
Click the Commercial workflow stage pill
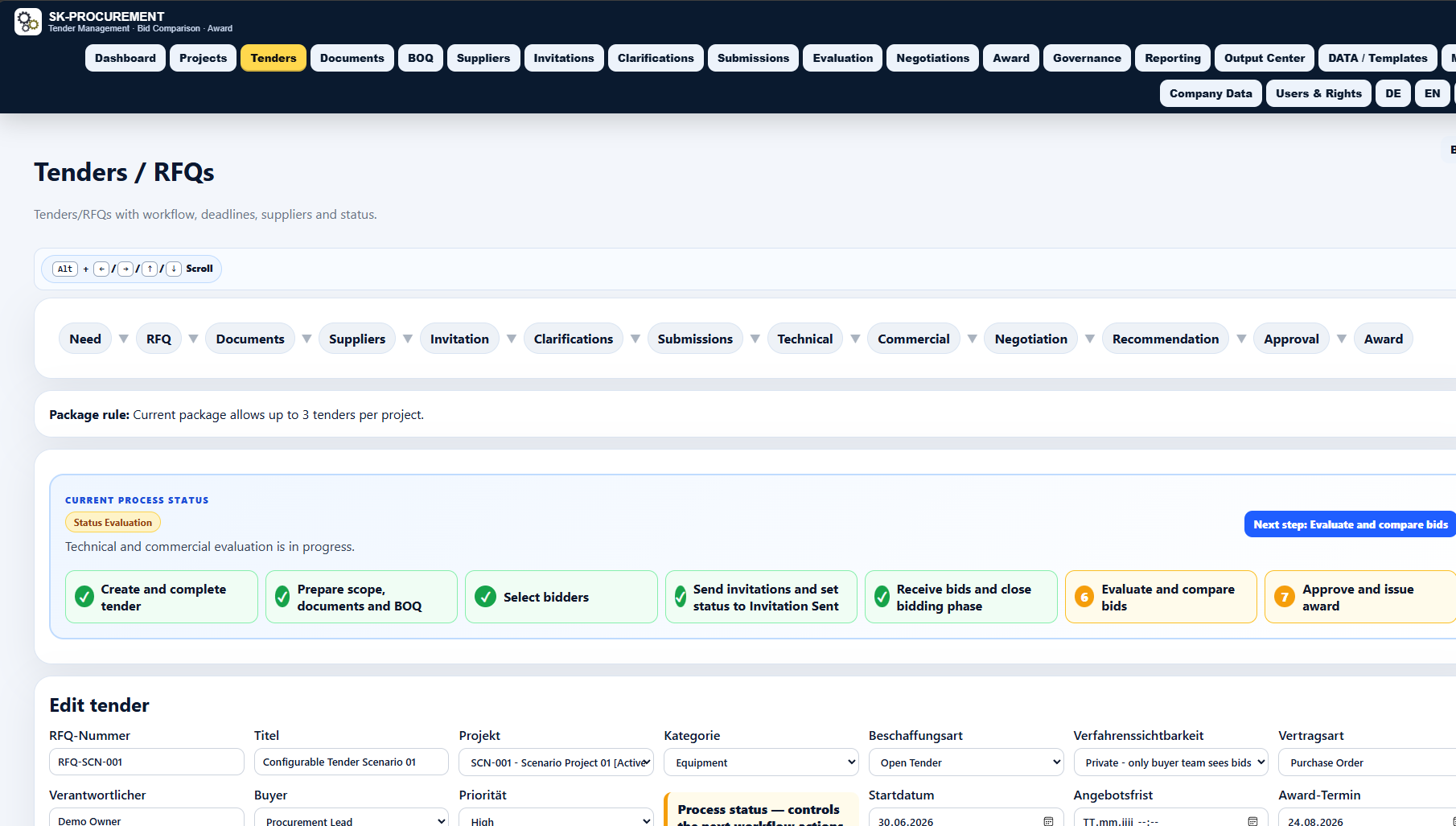click(x=914, y=339)
